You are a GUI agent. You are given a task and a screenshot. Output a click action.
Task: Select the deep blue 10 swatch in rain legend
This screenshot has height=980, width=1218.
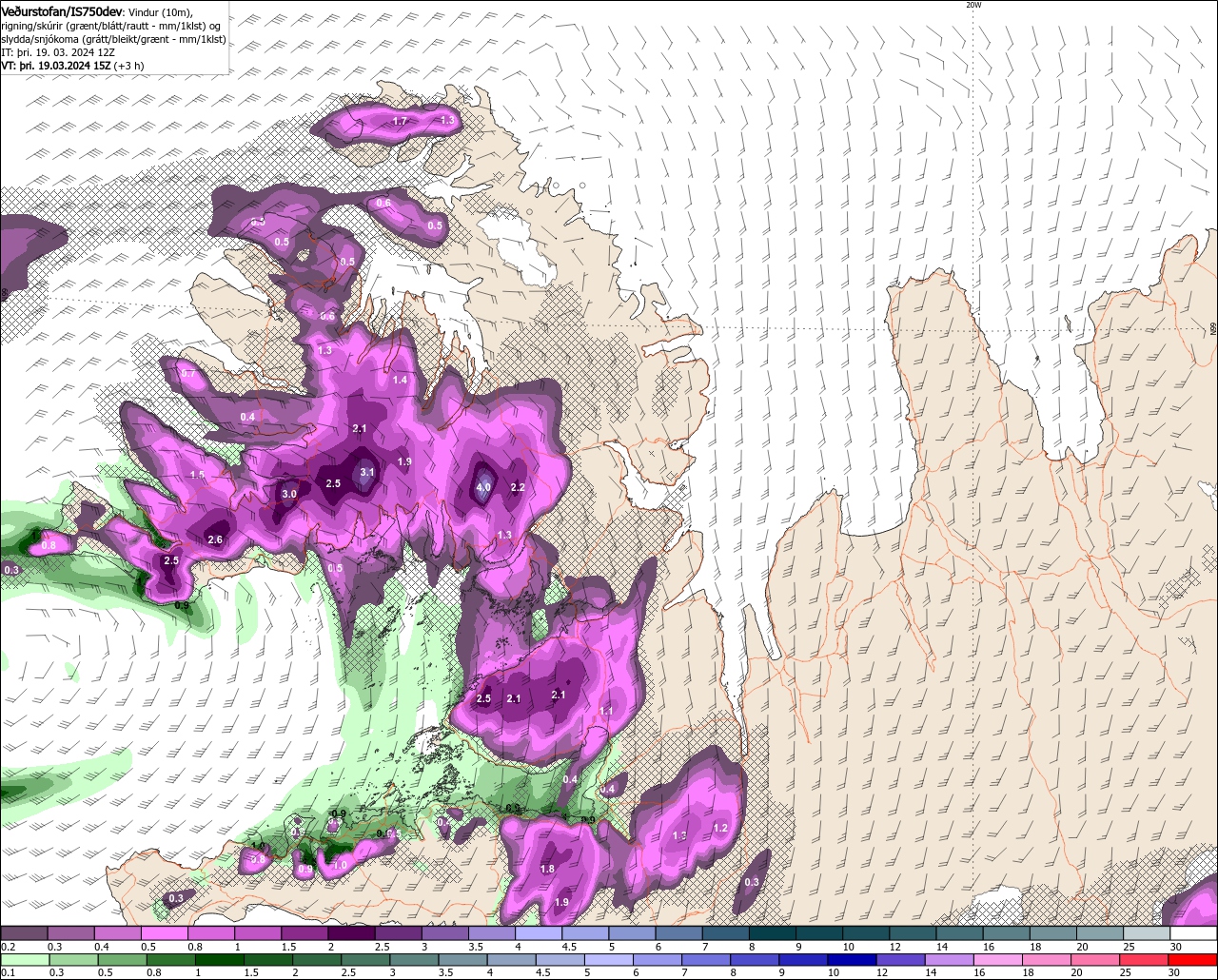852,959
